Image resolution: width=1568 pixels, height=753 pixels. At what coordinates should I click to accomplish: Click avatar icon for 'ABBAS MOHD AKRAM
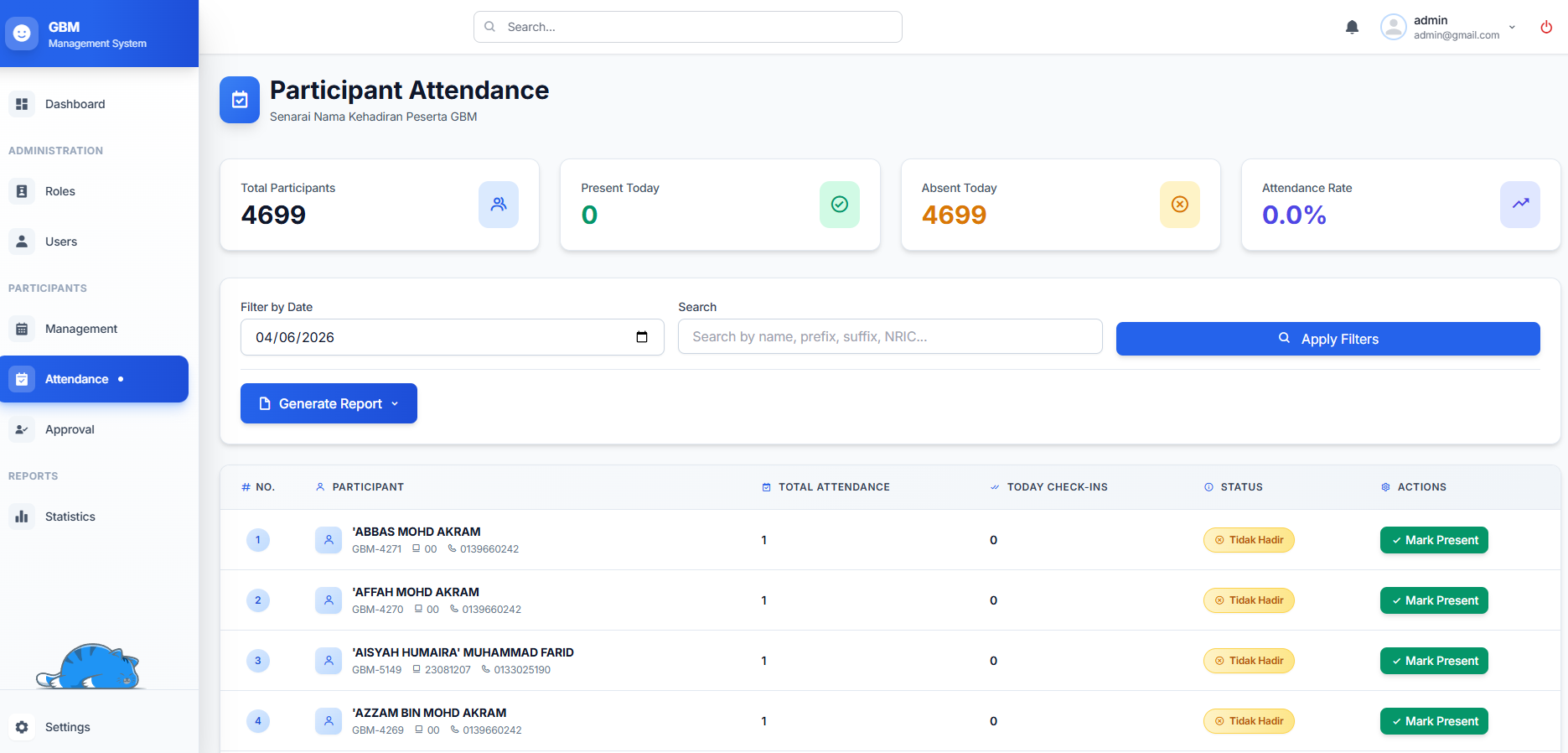pyautogui.click(x=329, y=540)
